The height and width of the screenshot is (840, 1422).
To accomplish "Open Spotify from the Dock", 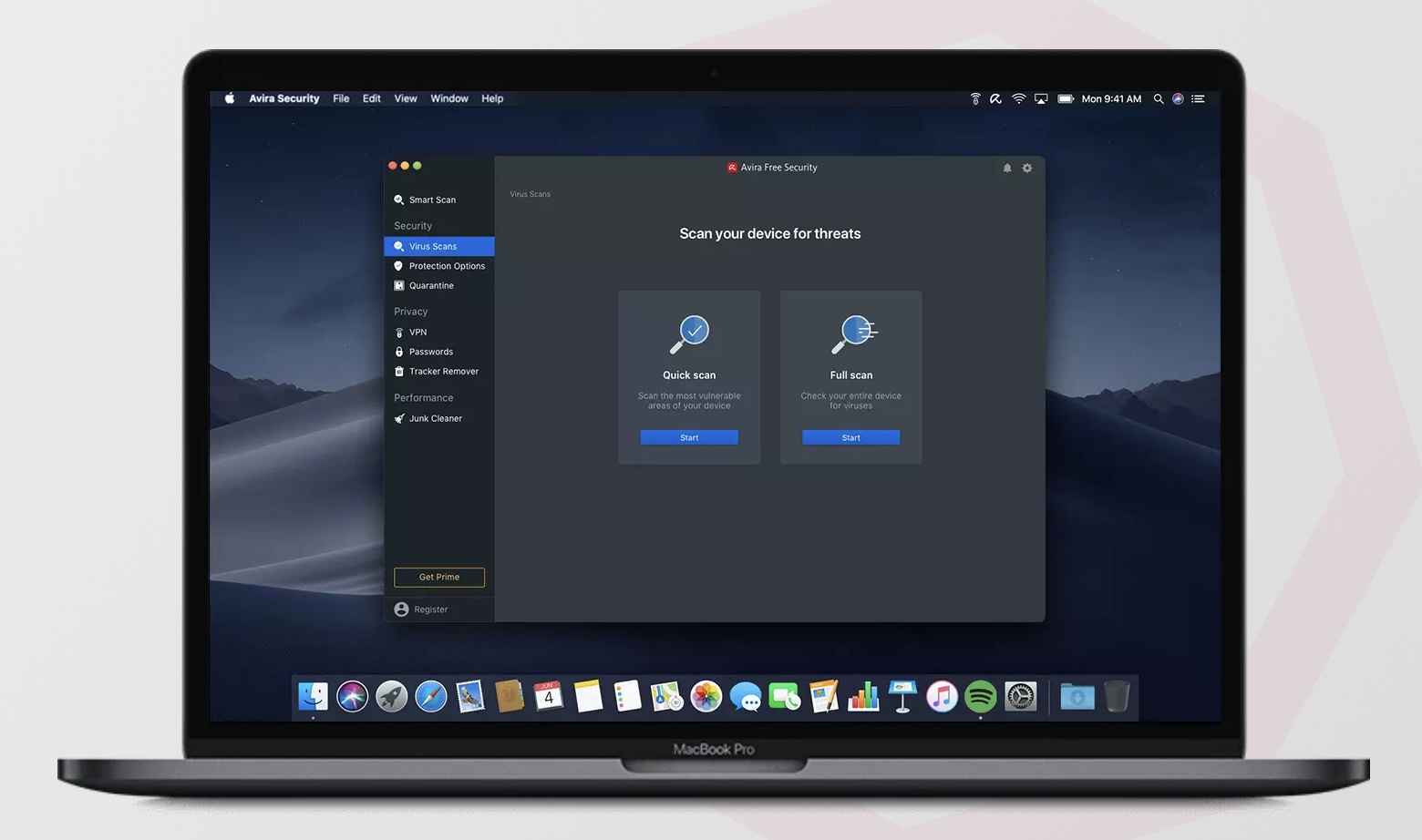I will click(x=981, y=697).
